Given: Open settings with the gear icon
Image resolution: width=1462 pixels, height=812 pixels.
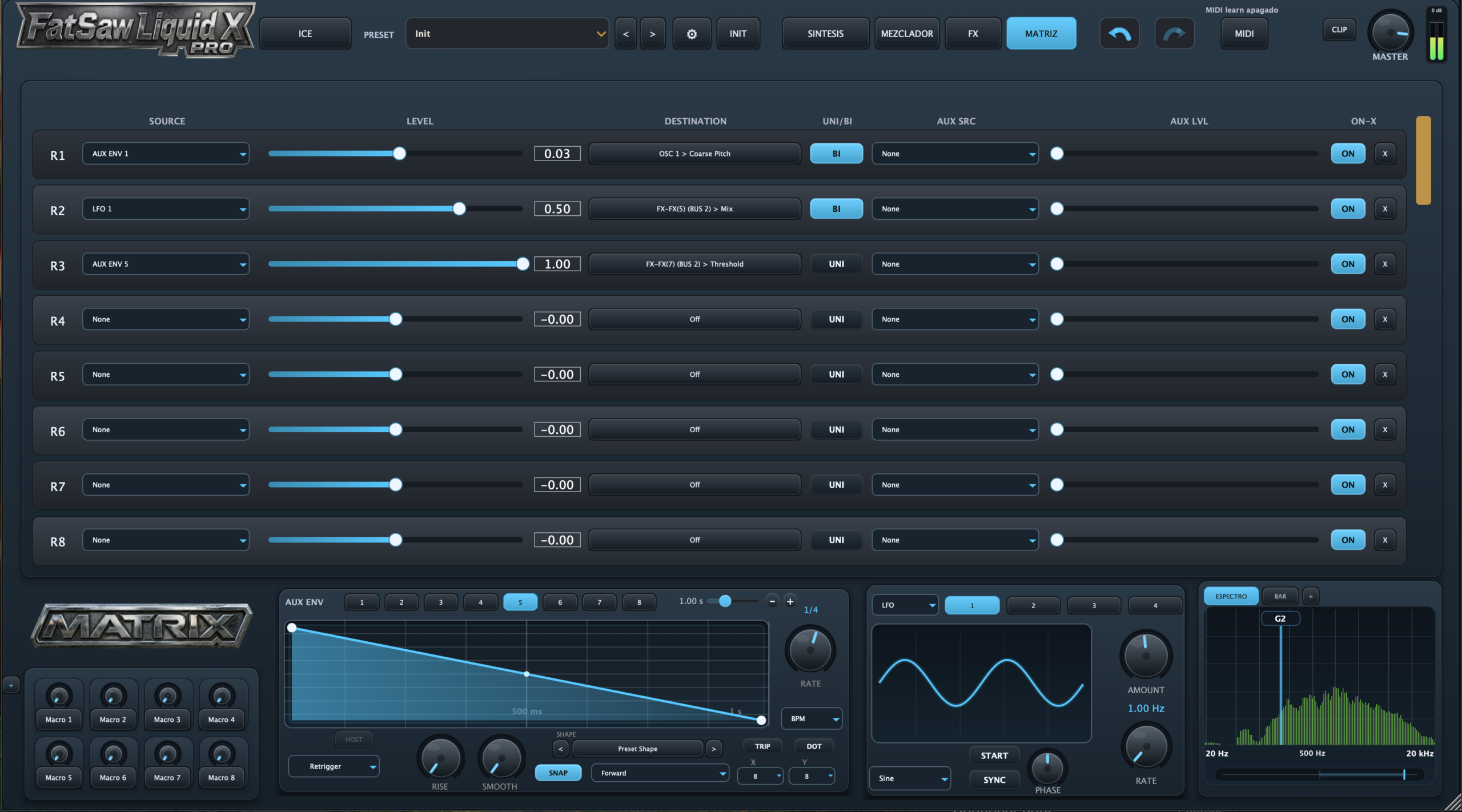Looking at the screenshot, I should tap(692, 34).
